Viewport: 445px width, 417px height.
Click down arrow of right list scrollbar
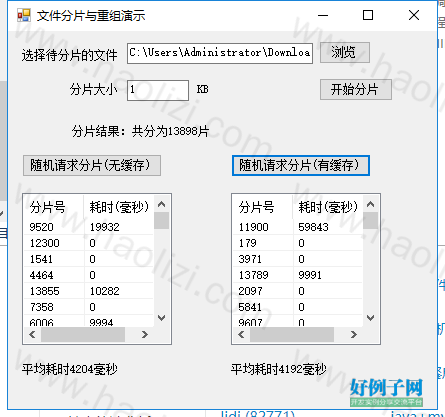371,318
